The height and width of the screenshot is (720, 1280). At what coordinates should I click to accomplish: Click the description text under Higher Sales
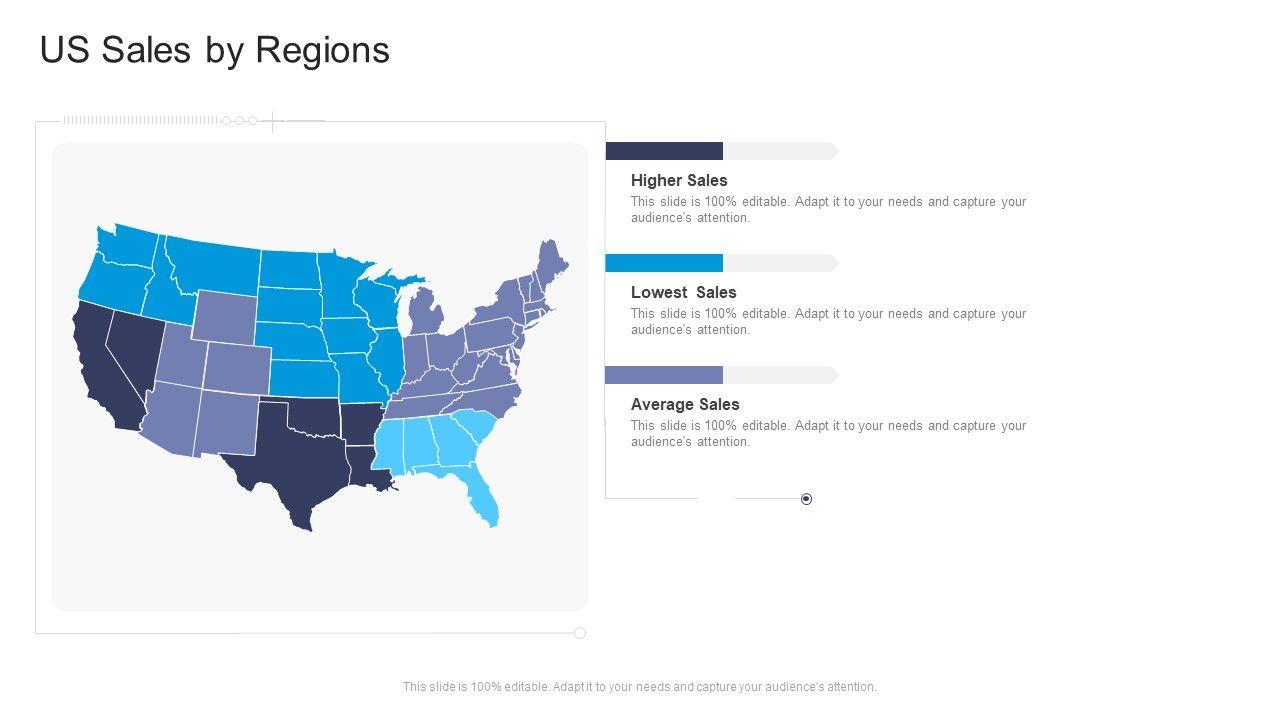pos(828,209)
